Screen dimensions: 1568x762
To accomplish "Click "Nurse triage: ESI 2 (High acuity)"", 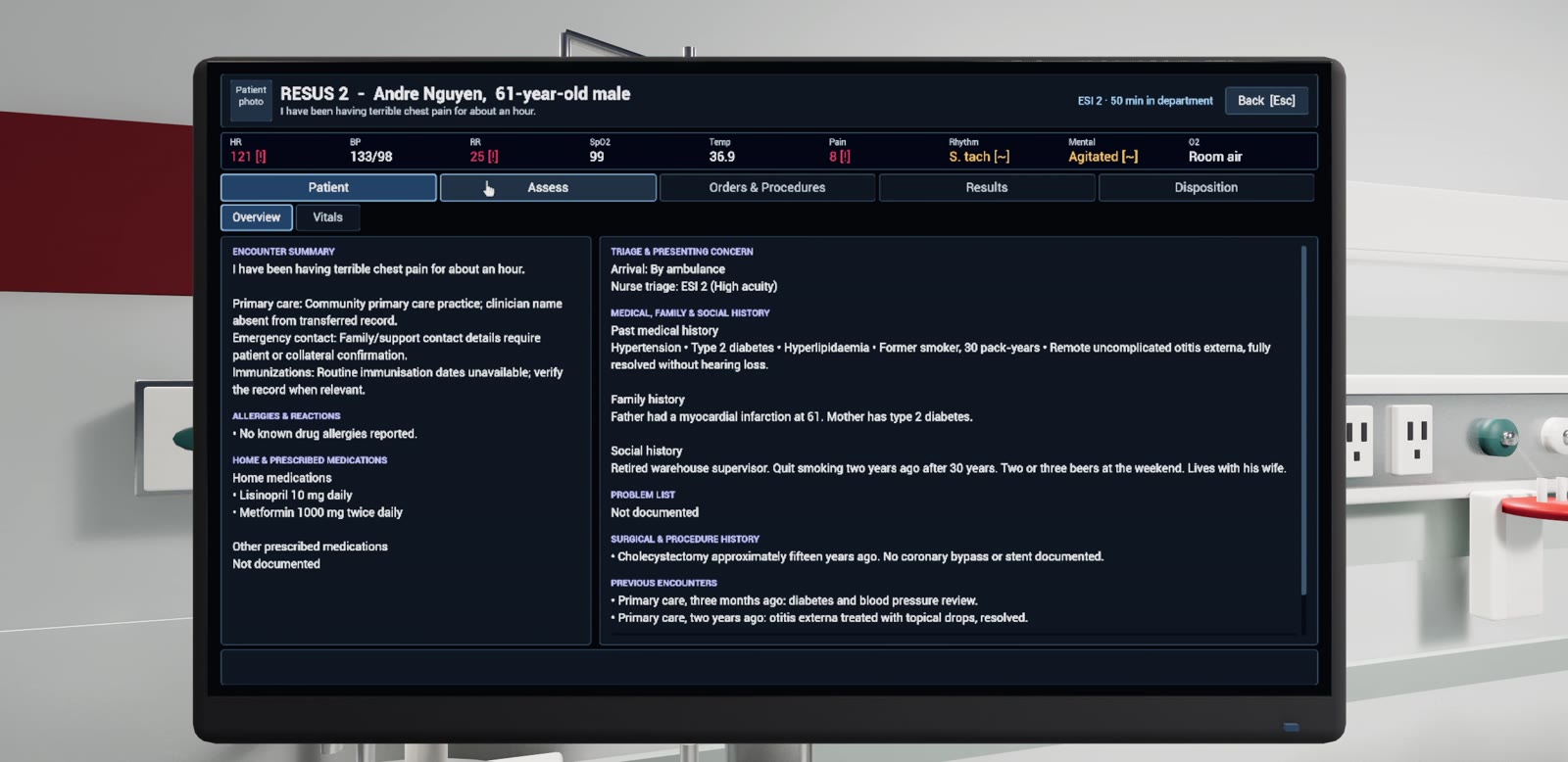I will pyautogui.click(x=694, y=287).
